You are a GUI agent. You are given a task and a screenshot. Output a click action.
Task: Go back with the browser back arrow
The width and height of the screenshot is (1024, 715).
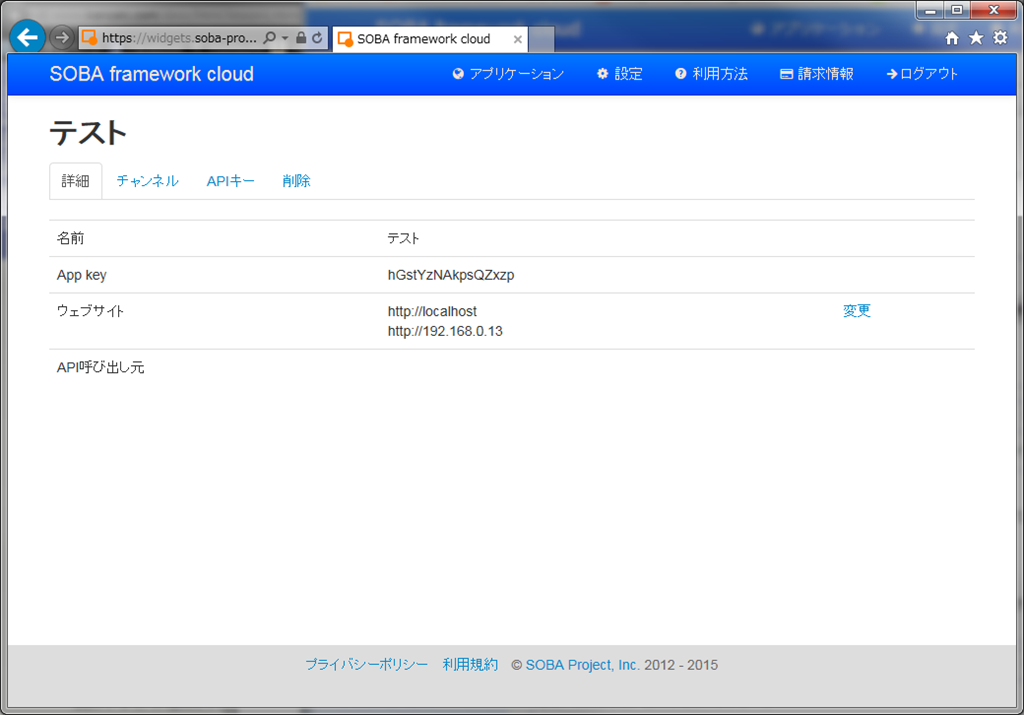pos(27,37)
